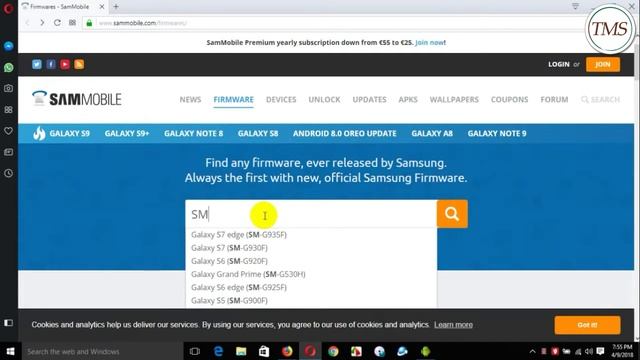The image size is (640, 360).
Task: Open GALAXY NOTE 9 trending link
Action: click(x=497, y=133)
